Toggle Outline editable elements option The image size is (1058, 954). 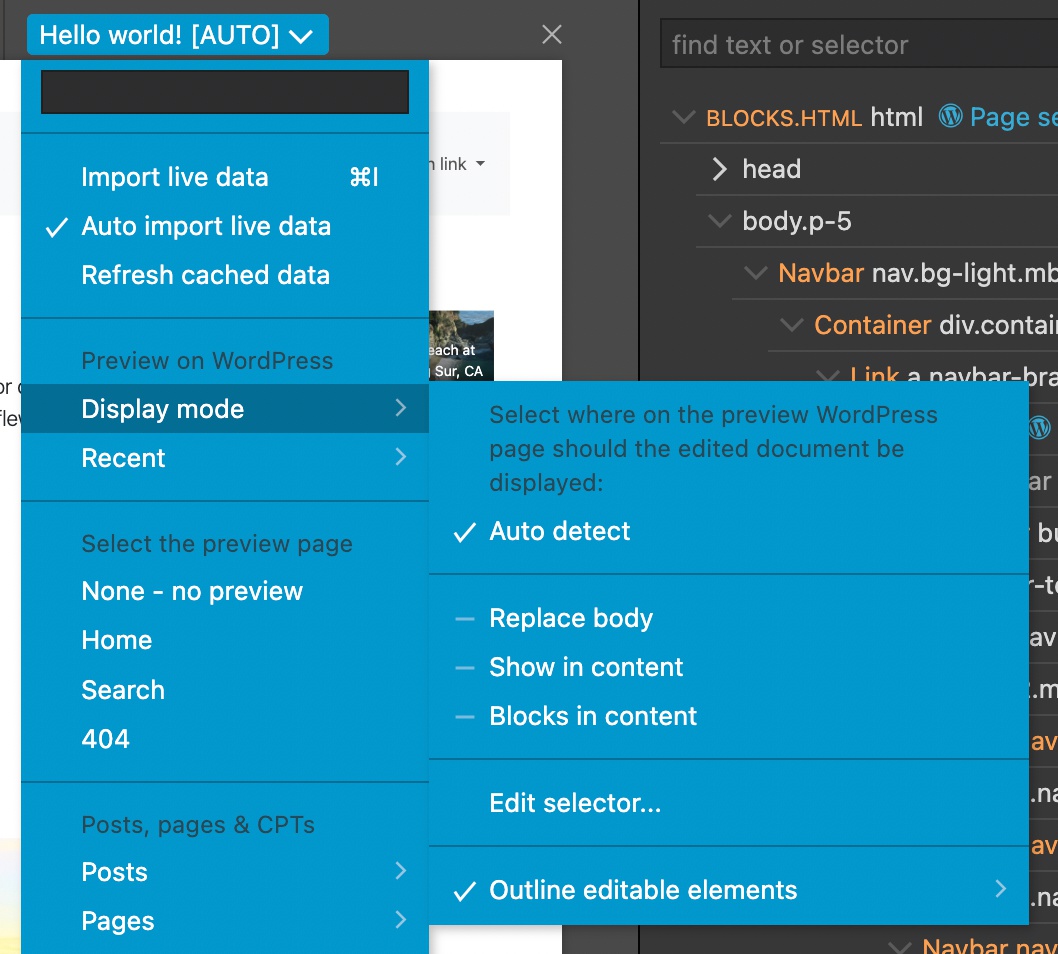click(x=729, y=891)
